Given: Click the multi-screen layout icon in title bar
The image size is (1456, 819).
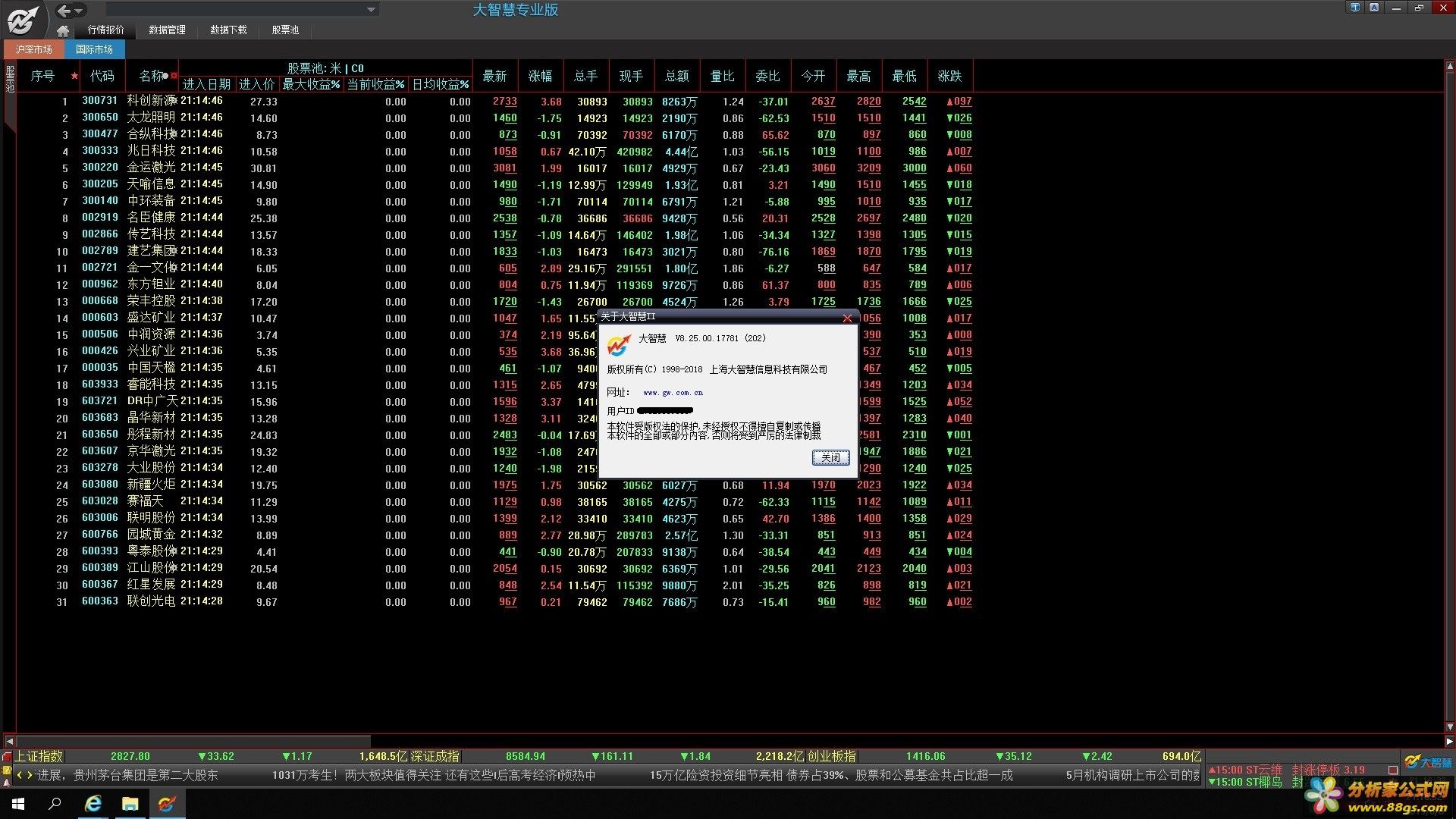Looking at the screenshot, I should point(1355,8).
